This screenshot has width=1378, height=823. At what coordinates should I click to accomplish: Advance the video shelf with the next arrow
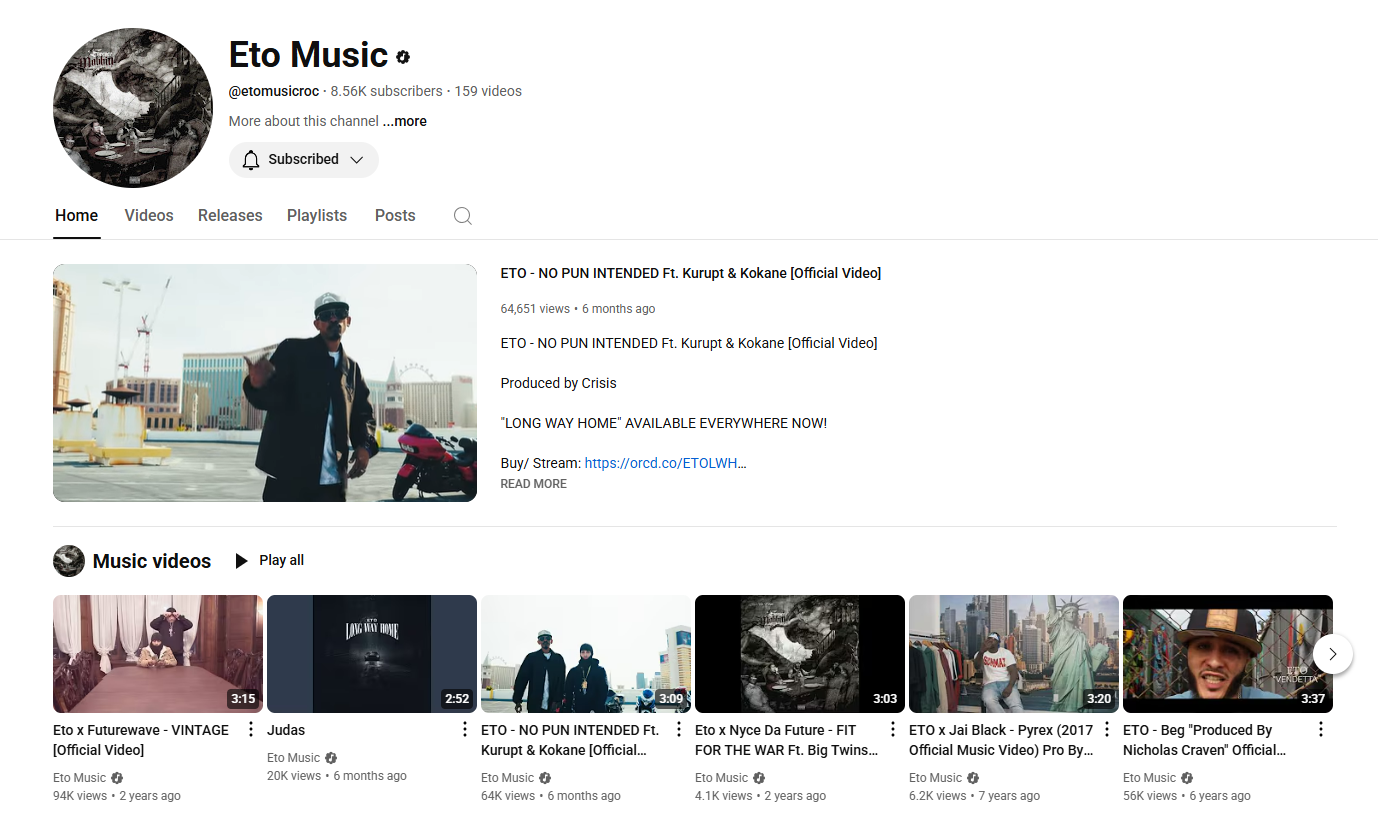[x=1332, y=654]
